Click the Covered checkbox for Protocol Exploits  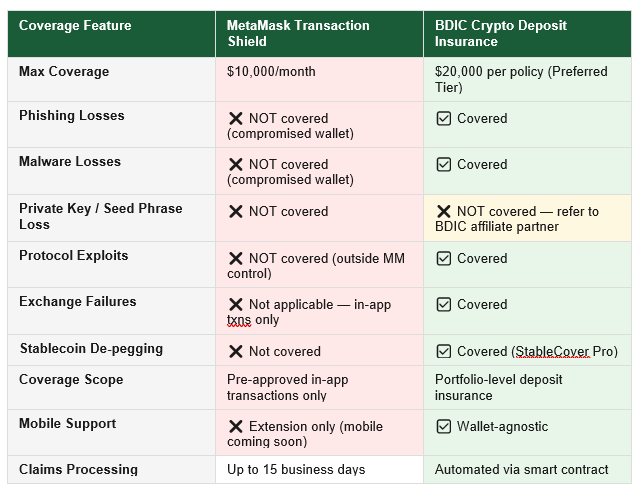pyautogui.click(x=444, y=259)
